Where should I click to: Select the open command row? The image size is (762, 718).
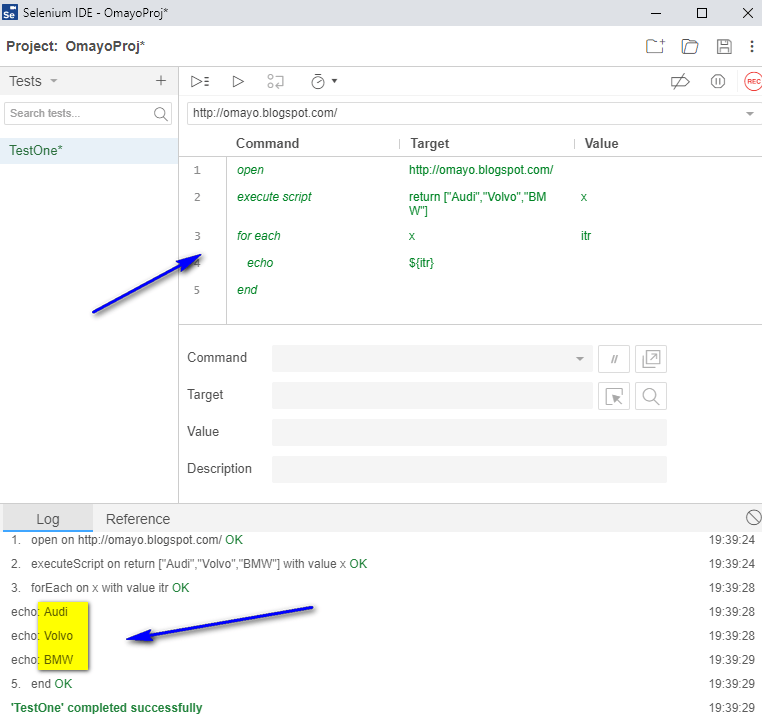470,170
